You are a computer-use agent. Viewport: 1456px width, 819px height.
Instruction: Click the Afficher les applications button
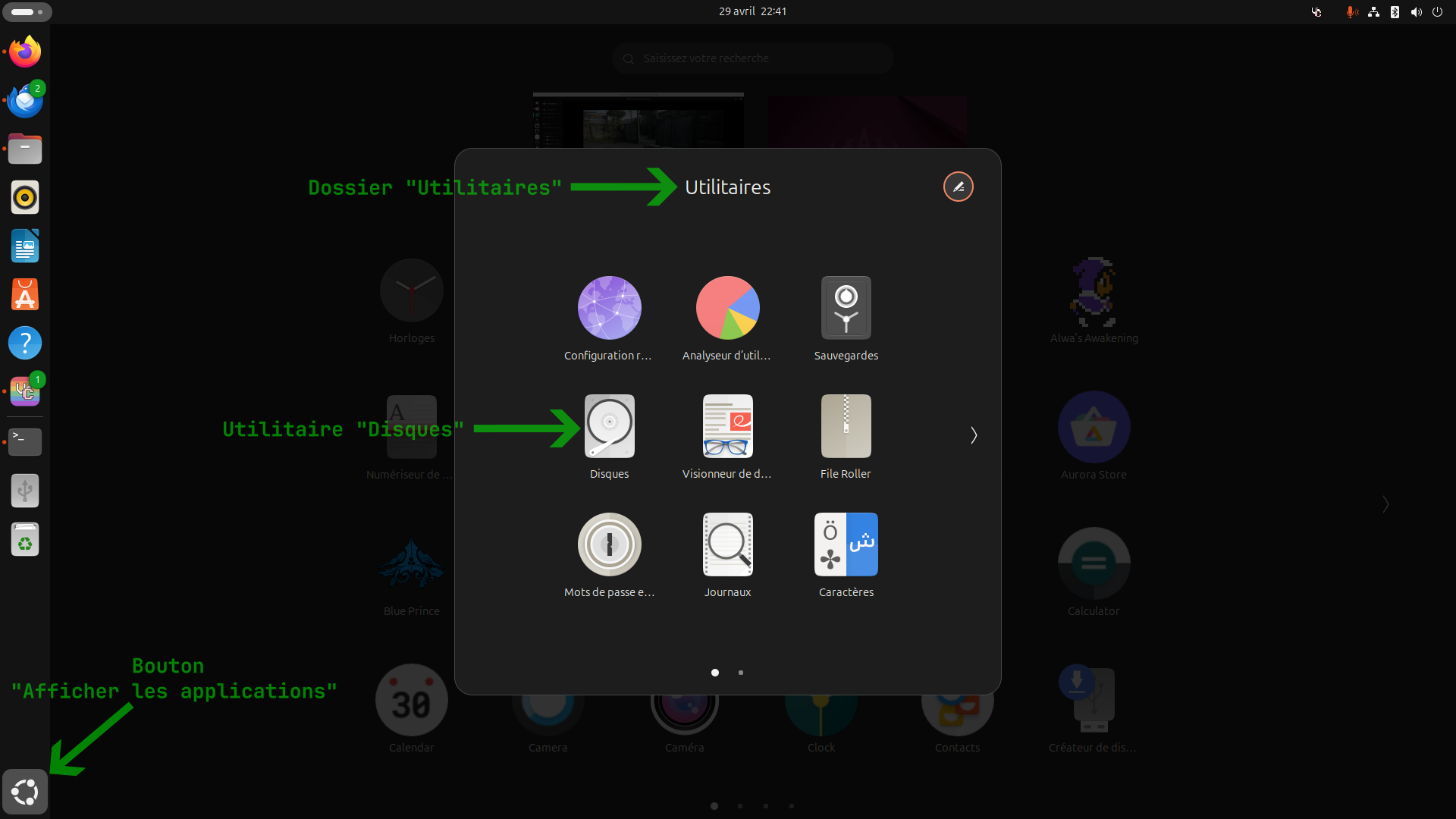point(25,792)
